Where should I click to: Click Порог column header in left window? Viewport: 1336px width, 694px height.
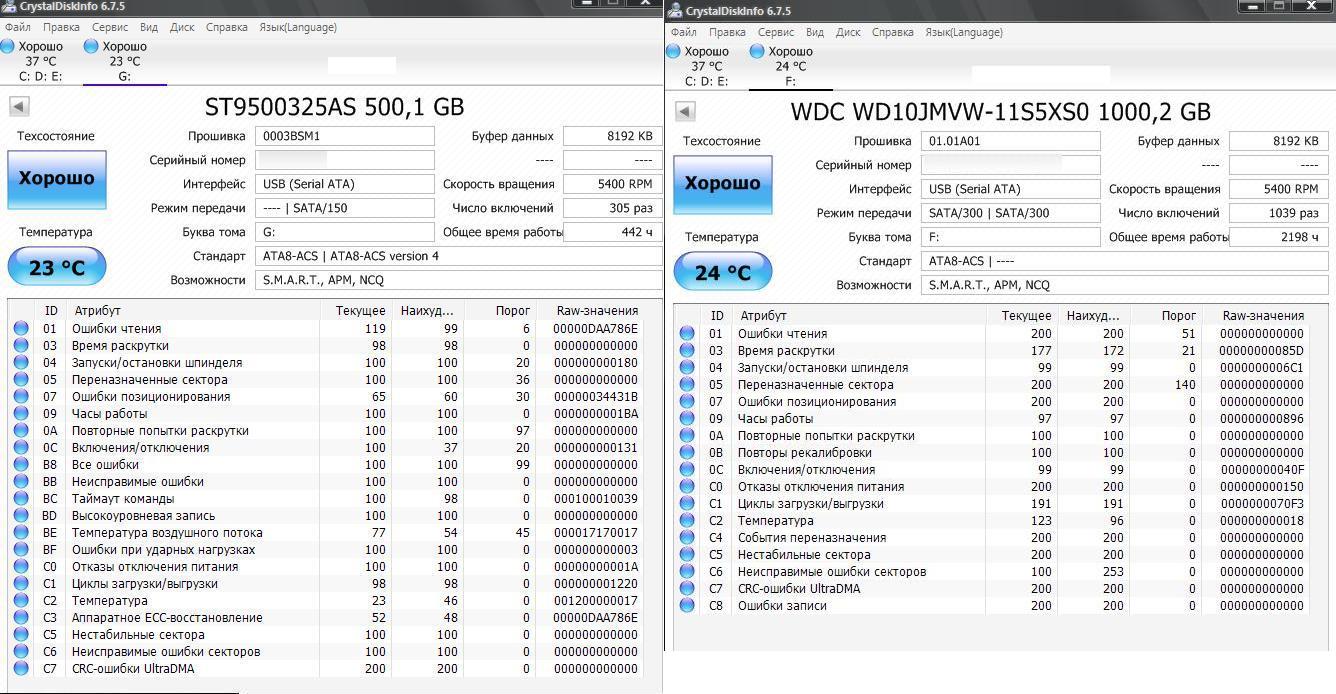(500, 311)
